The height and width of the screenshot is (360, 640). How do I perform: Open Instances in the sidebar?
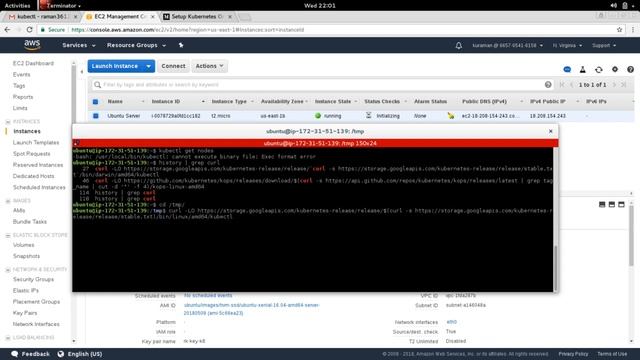tap(27, 131)
